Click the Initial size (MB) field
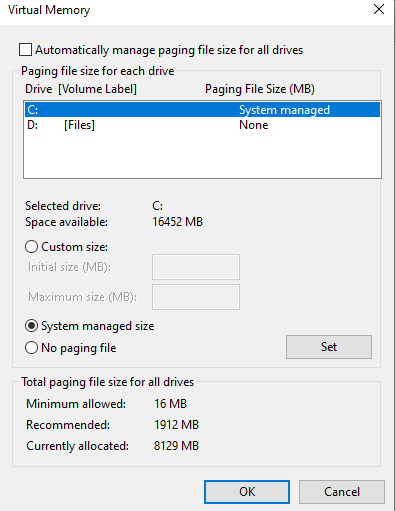Screen dimensions: 396x511 click(x=196, y=267)
